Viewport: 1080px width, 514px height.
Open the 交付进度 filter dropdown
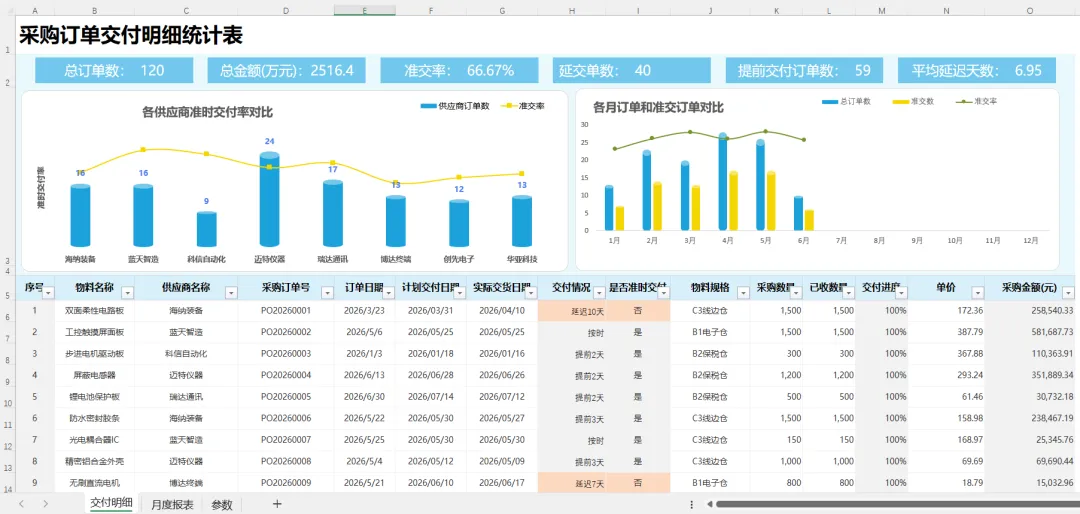(901, 293)
